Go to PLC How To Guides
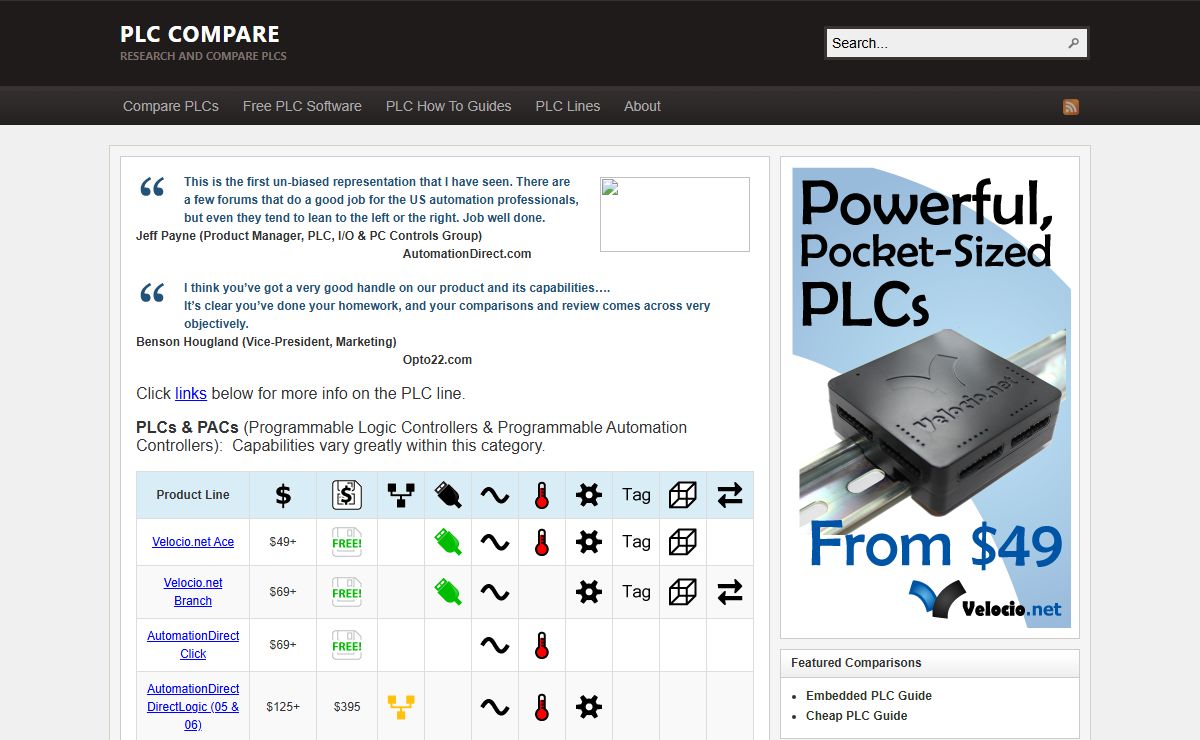The image size is (1200, 740). (448, 106)
